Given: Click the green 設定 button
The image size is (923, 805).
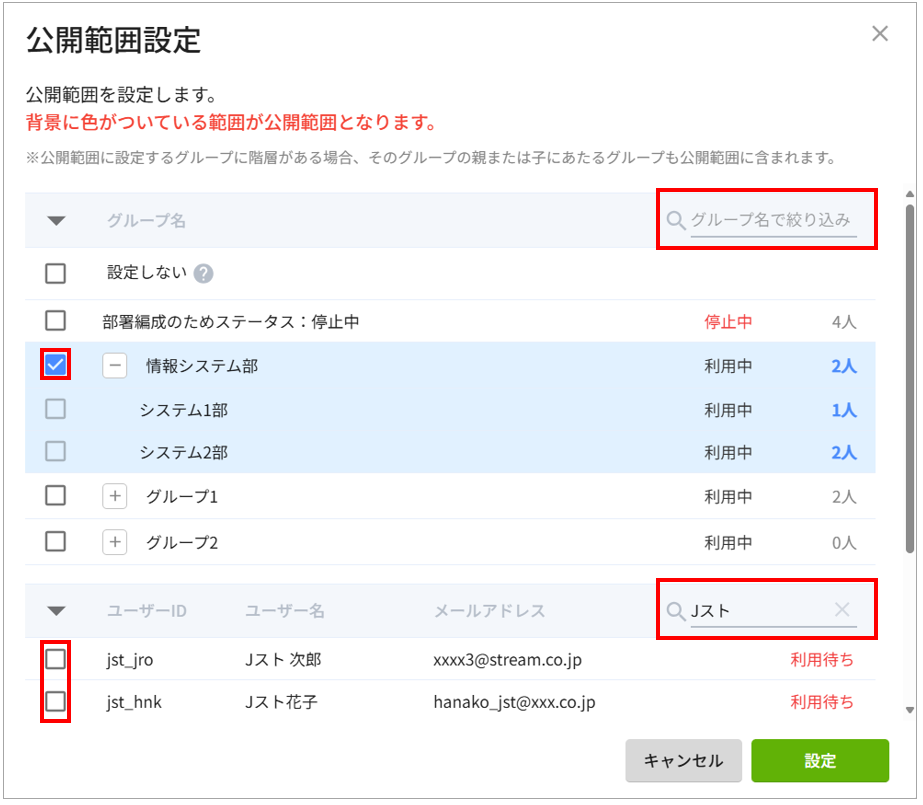Looking at the screenshot, I should [x=820, y=761].
